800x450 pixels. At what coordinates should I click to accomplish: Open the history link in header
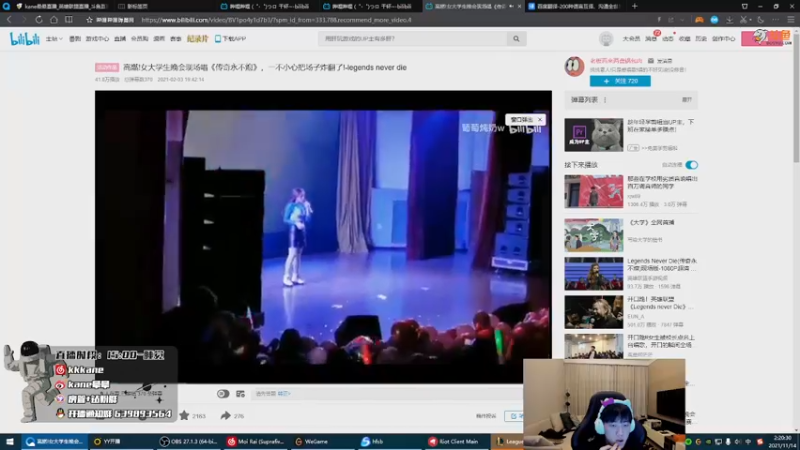[701, 39]
